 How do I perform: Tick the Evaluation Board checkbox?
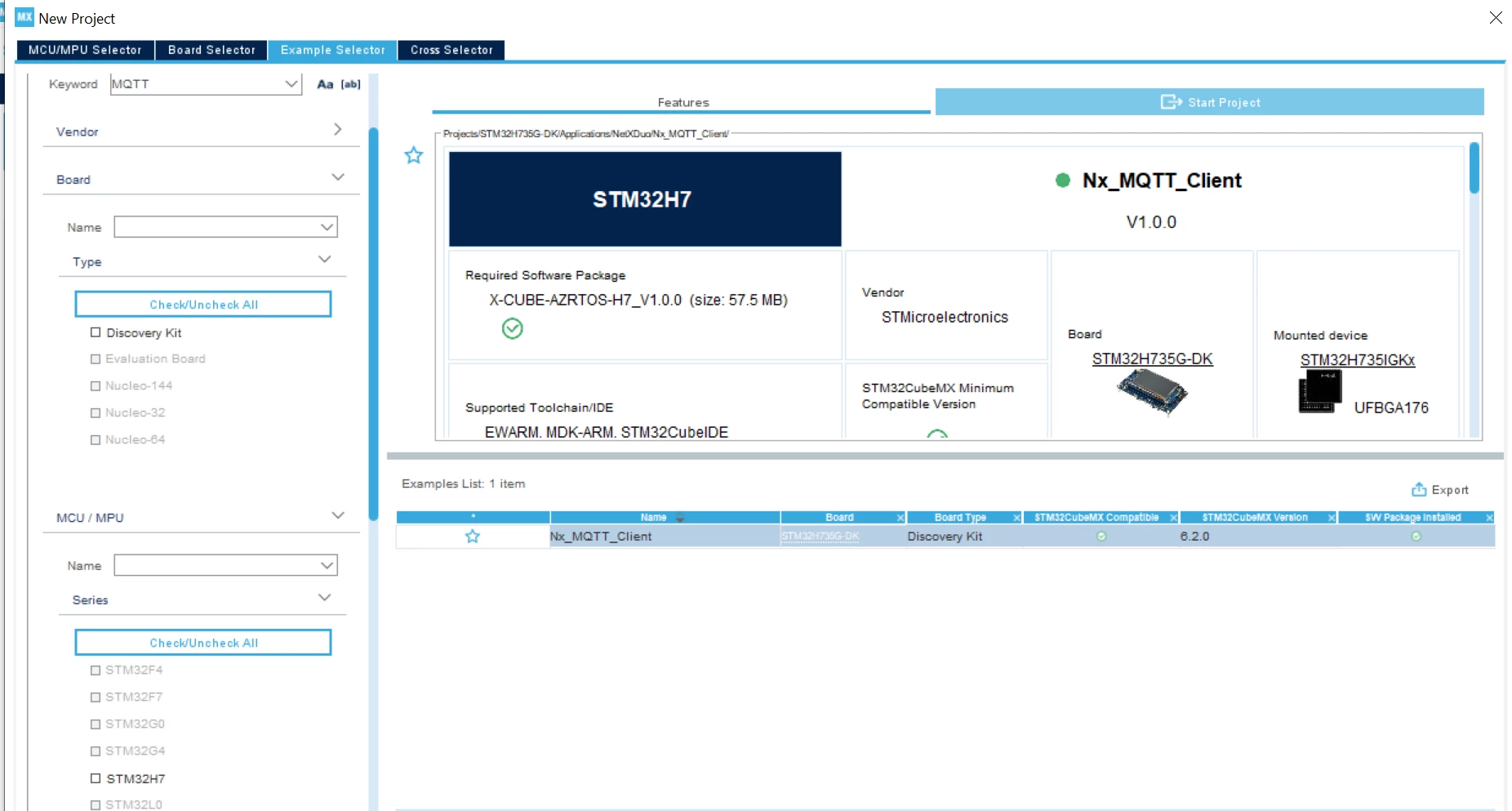pos(96,359)
